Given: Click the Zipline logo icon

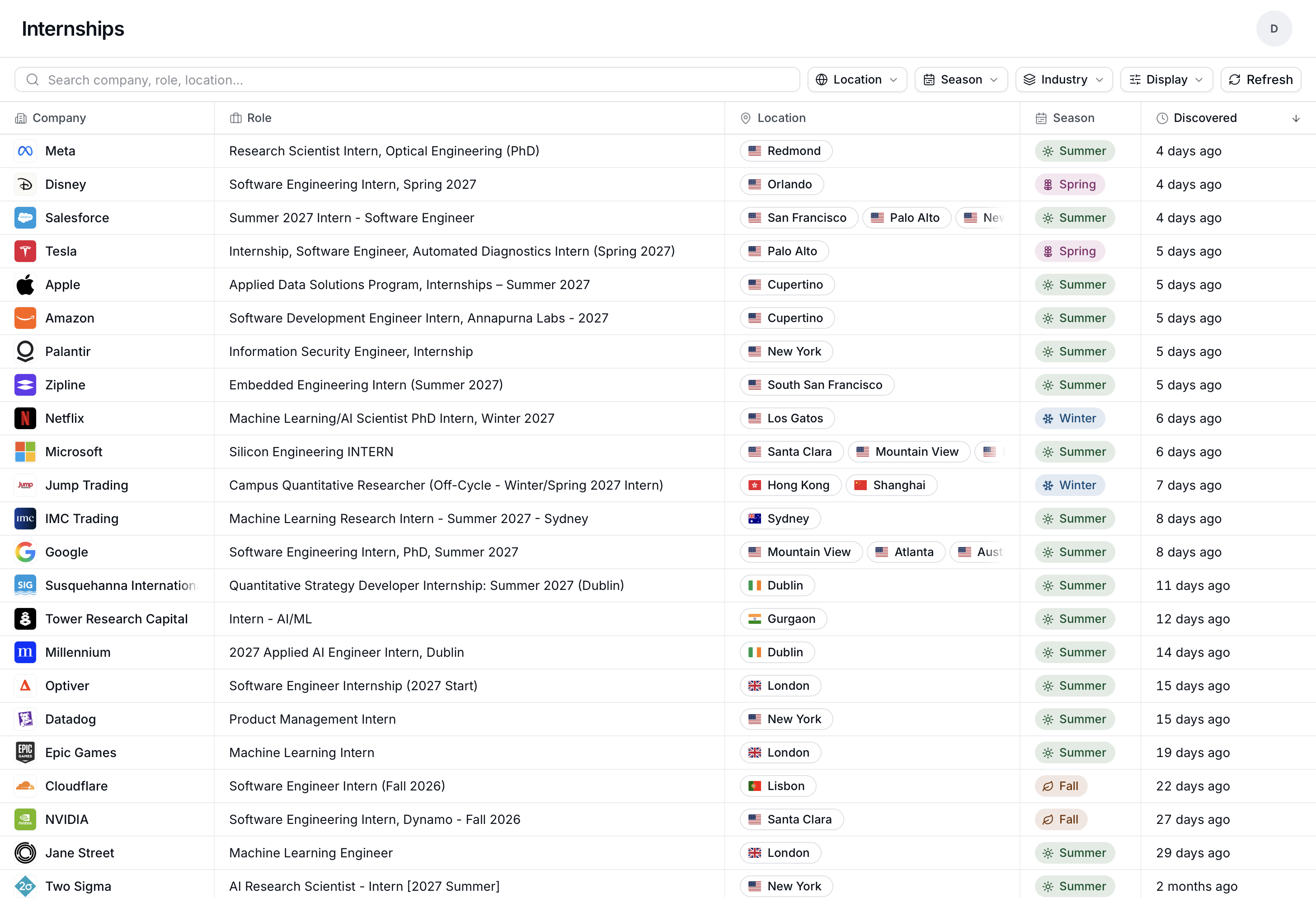Looking at the screenshot, I should pos(25,385).
